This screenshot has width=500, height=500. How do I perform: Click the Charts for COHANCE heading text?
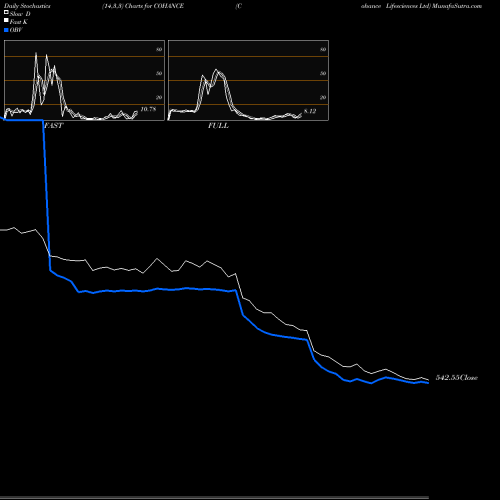[154, 6]
